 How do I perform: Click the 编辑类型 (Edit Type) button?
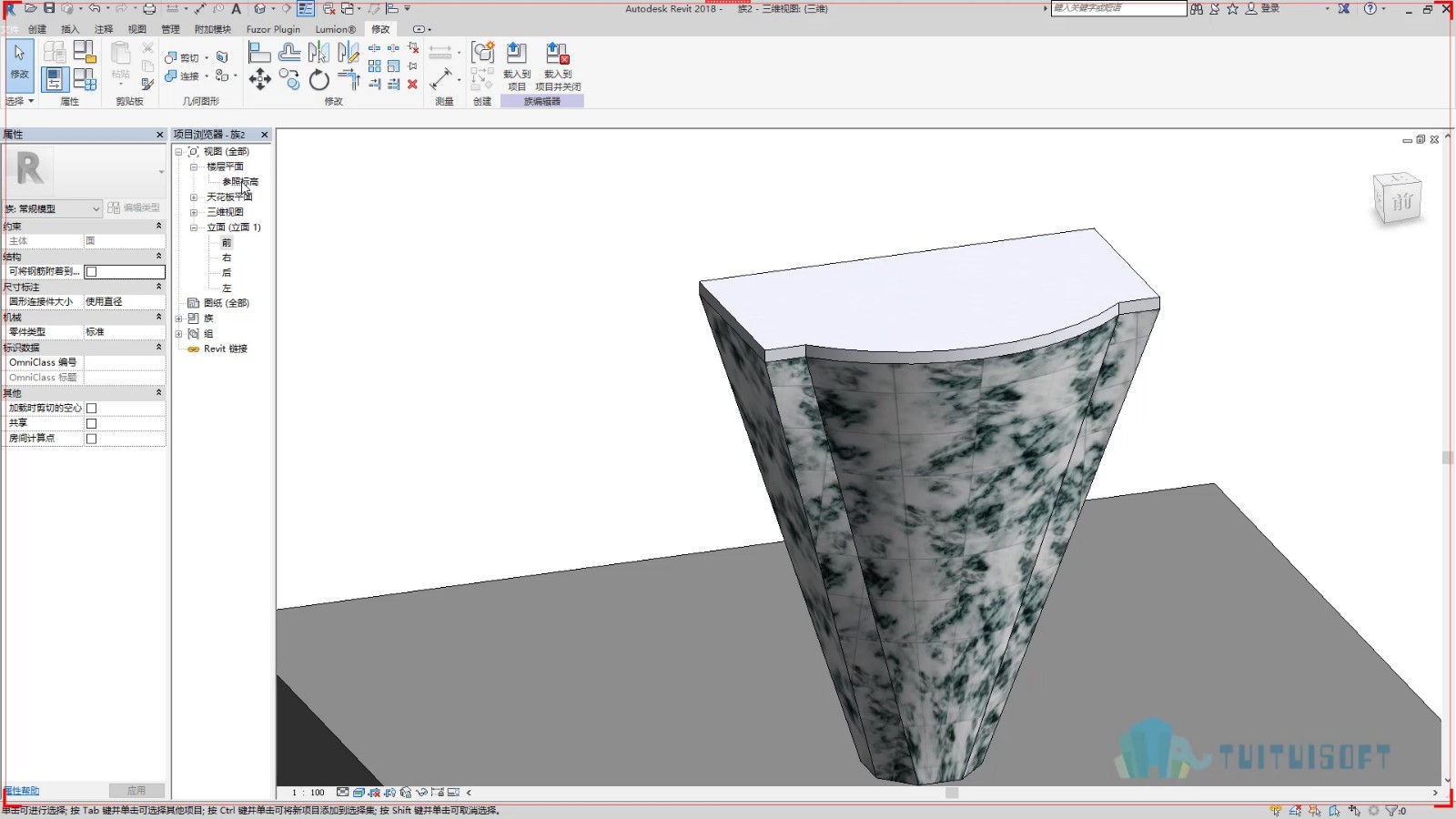(x=134, y=207)
